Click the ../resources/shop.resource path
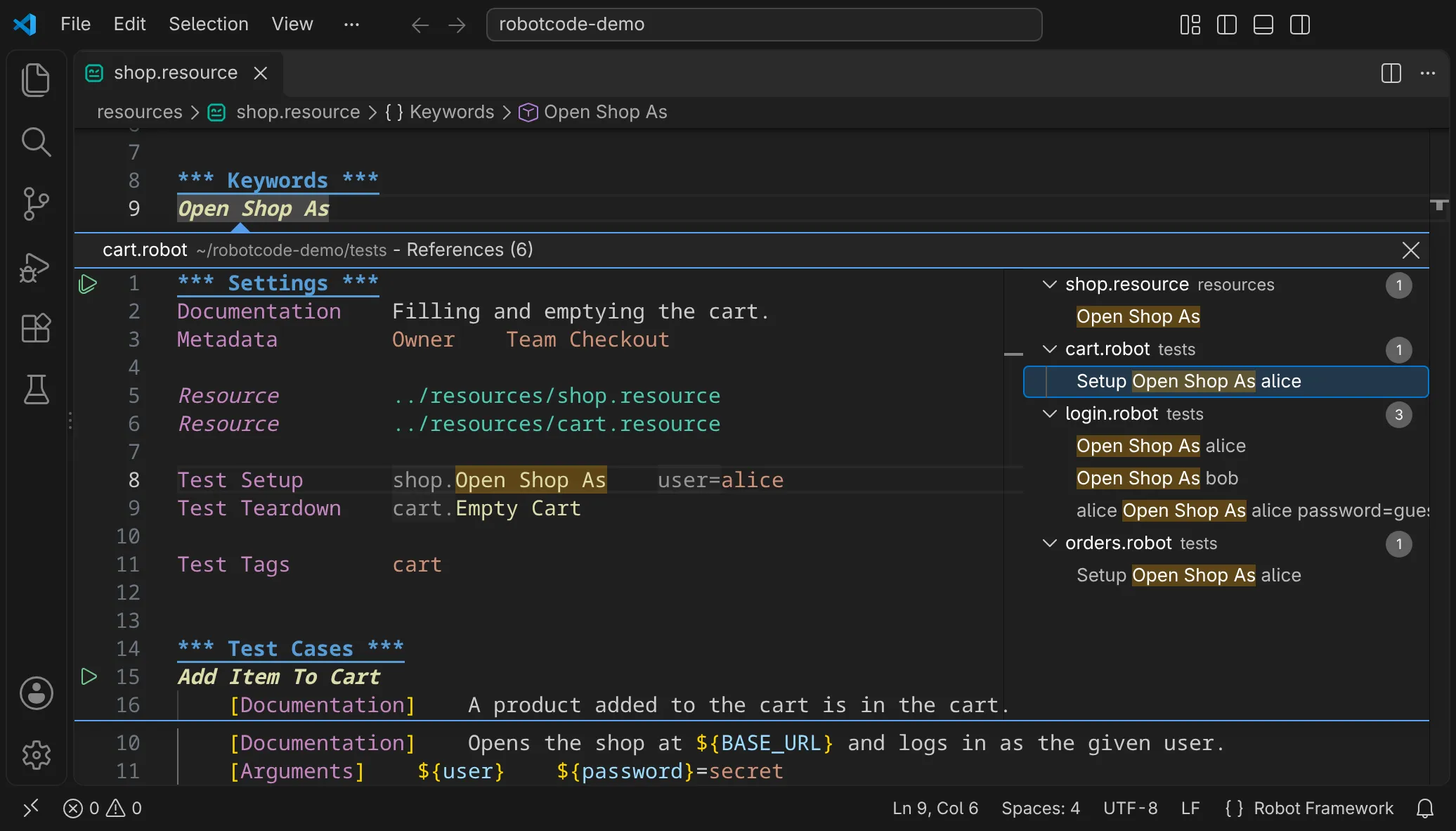The height and width of the screenshot is (831, 1456). pos(557,396)
